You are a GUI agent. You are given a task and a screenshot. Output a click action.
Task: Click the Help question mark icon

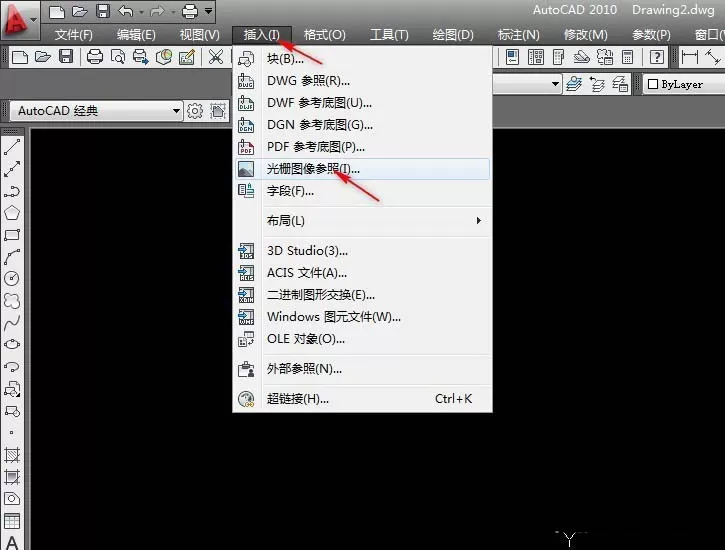click(657, 57)
